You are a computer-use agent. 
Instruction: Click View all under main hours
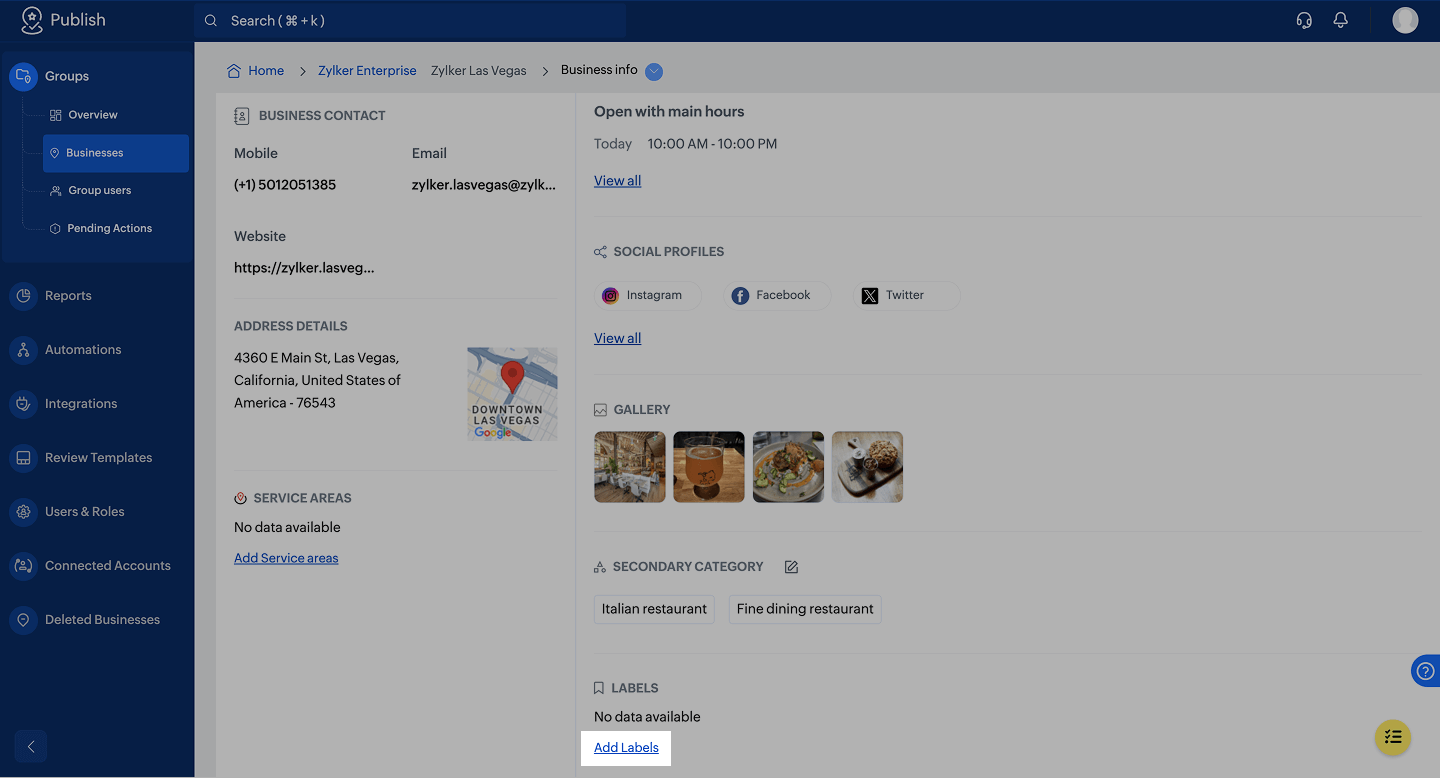[618, 181]
